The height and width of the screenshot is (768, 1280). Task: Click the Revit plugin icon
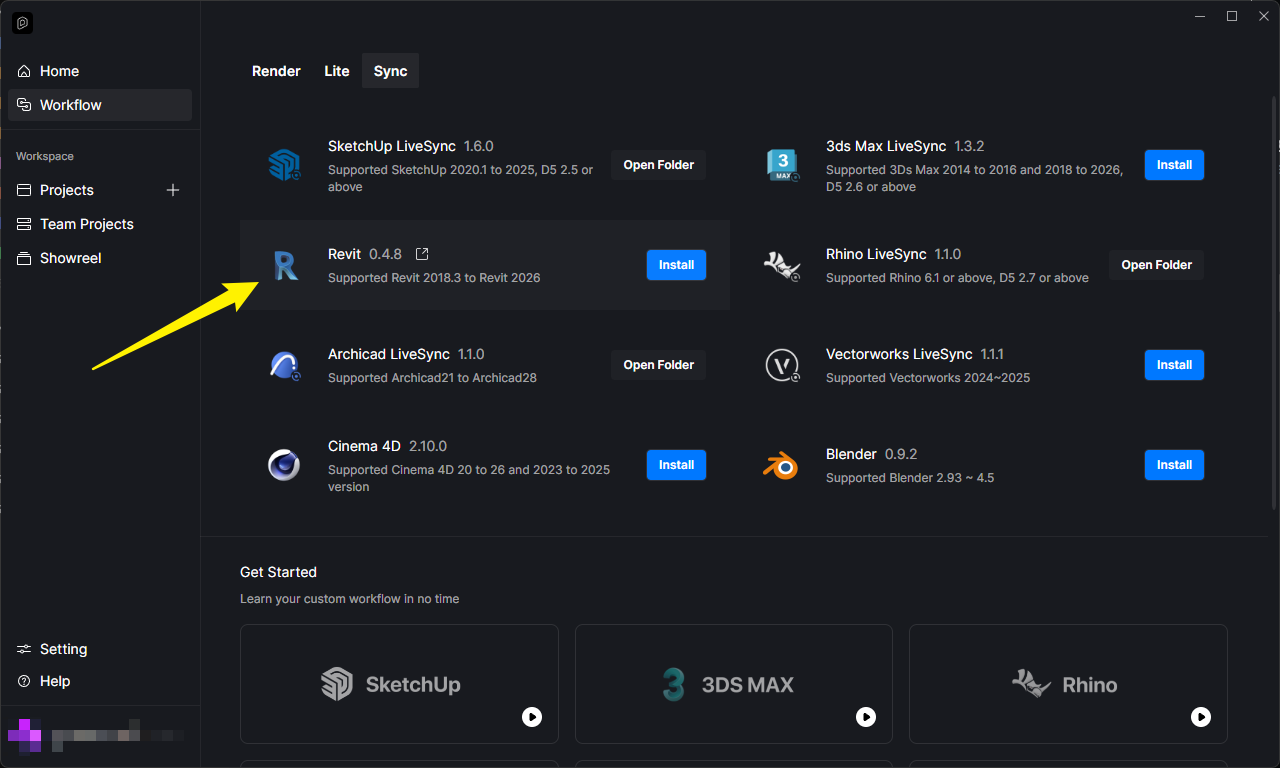coord(284,265)
